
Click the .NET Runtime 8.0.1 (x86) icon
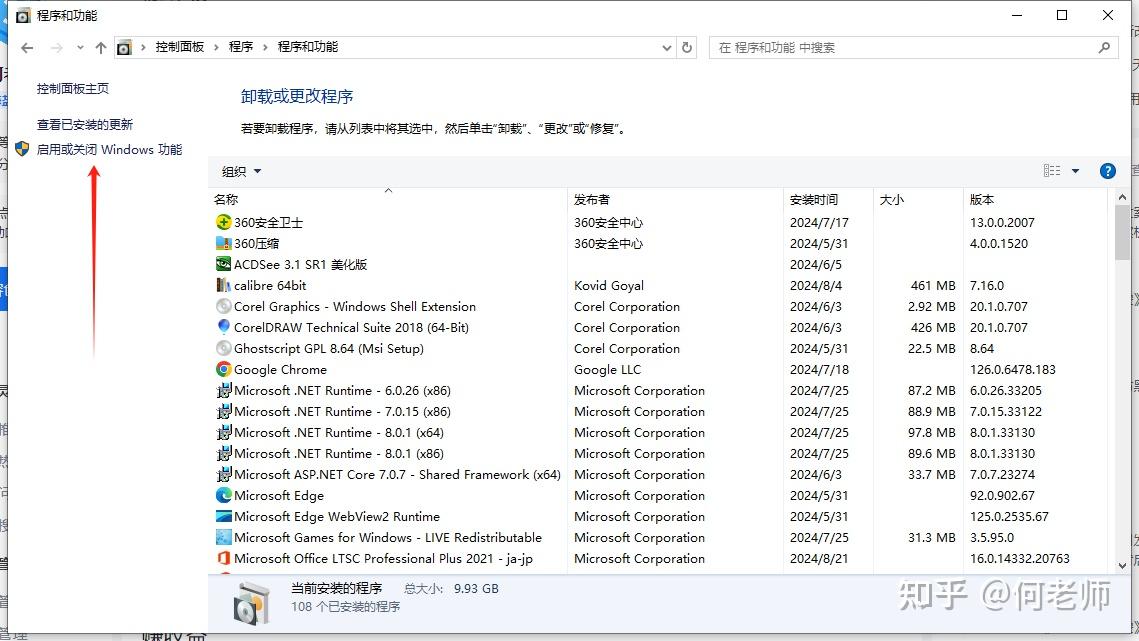tap(224, 453)
